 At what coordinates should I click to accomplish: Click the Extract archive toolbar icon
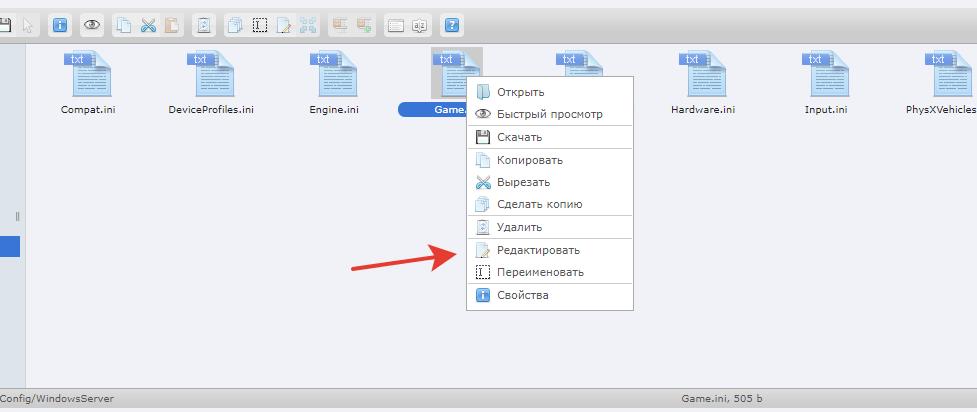point(340,26)
